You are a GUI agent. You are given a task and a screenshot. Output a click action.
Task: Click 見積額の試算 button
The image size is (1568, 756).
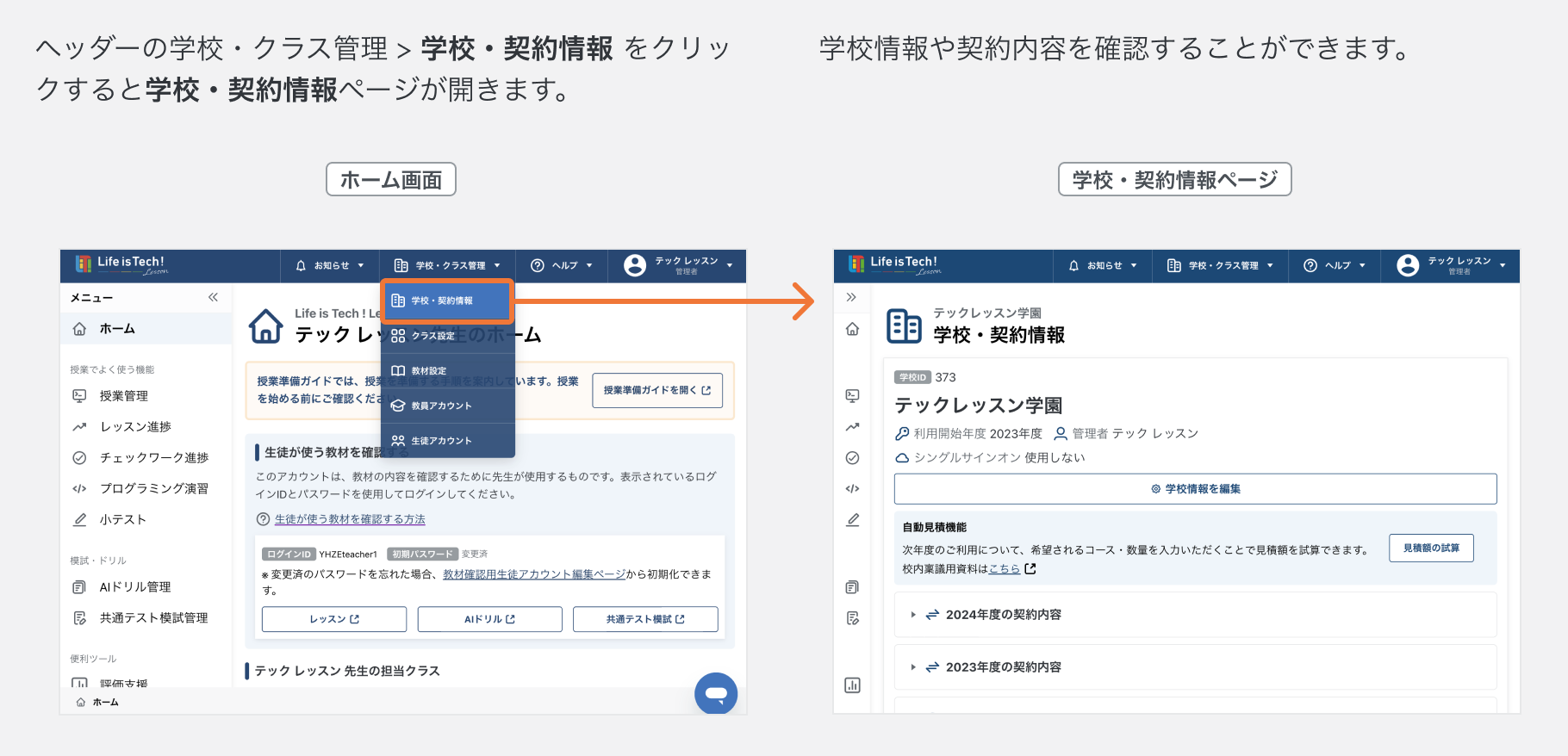click(x=1431, y=548)
